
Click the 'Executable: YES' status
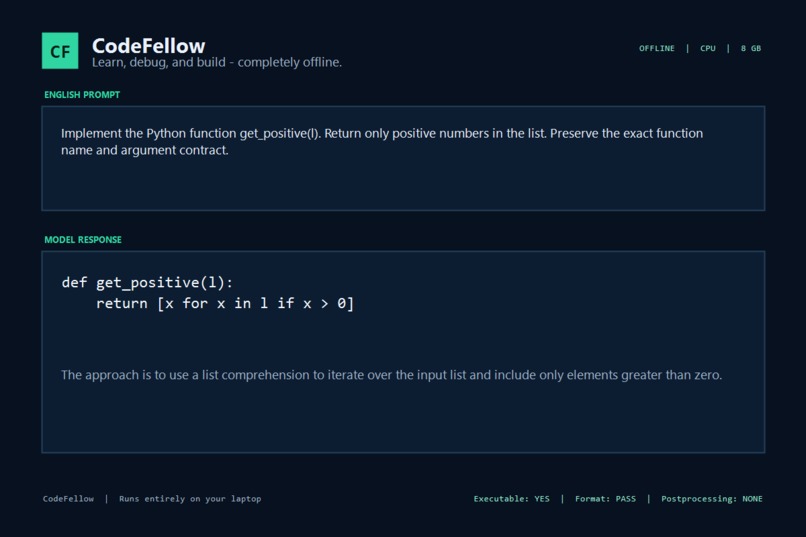[511, 498]
